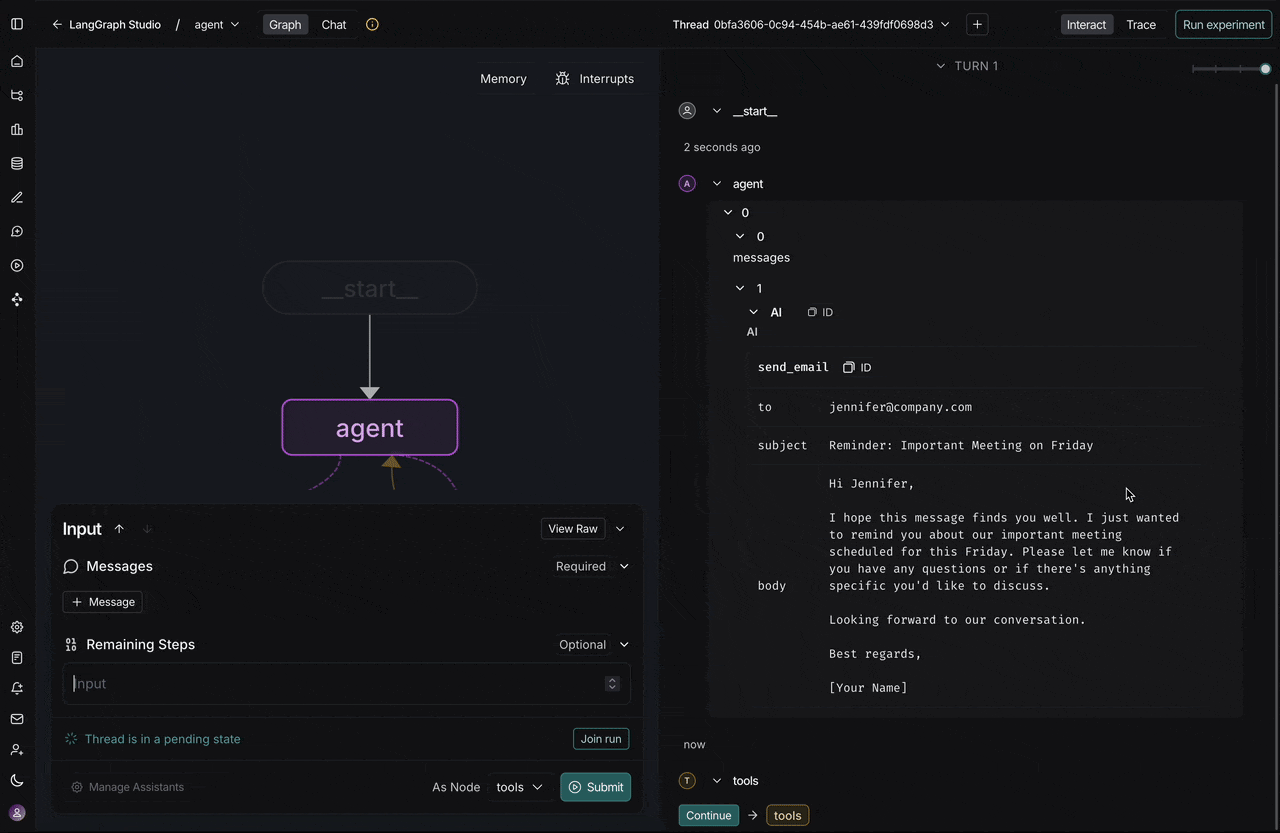Click the Join run button
This screenshot has width=1280, height=833.
point(600,739)
